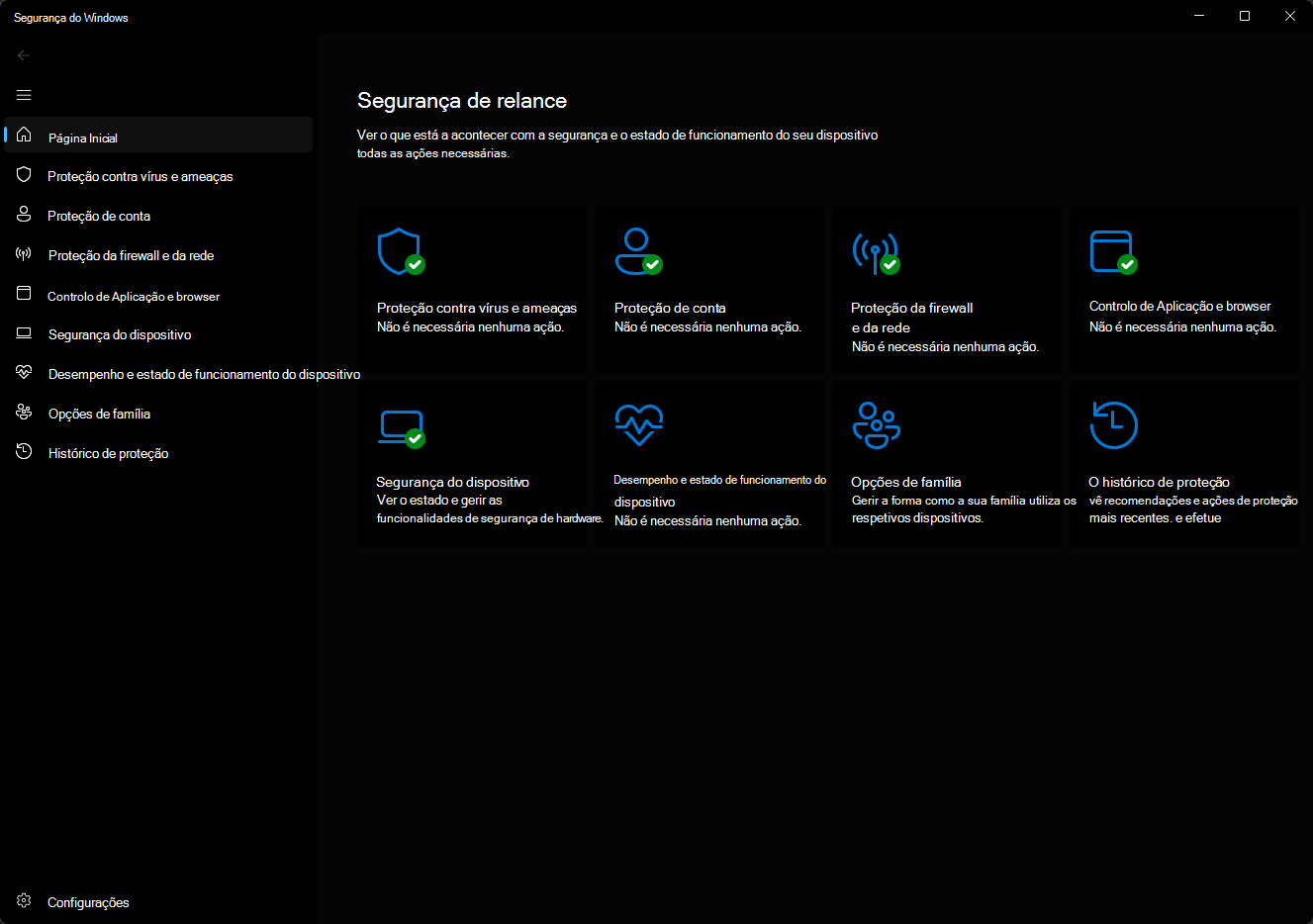Image resolution: width=1313 pixels, height=924 pixels.
Task: Open Controlo de Aplicação e browser sidebar item
Action: (158, 295)
